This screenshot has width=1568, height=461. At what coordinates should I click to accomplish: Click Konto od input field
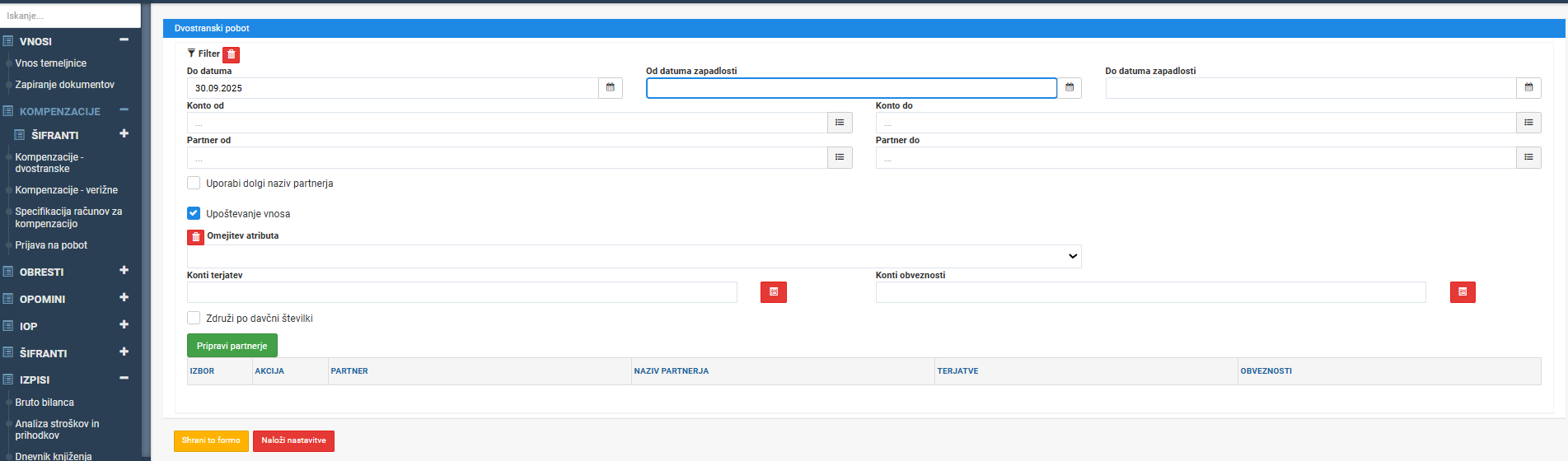point(508,123)
